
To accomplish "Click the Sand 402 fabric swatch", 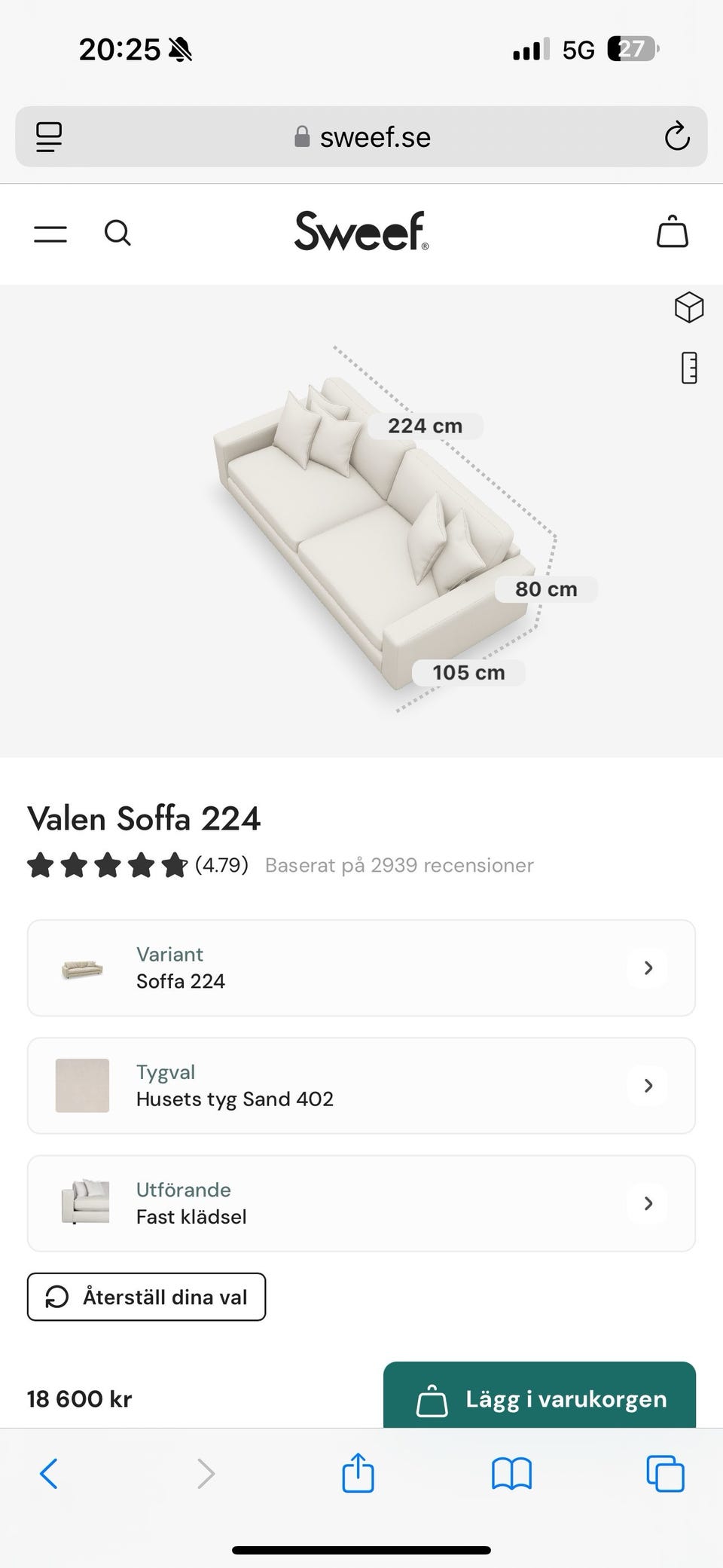I will (x=82, y=1086).
